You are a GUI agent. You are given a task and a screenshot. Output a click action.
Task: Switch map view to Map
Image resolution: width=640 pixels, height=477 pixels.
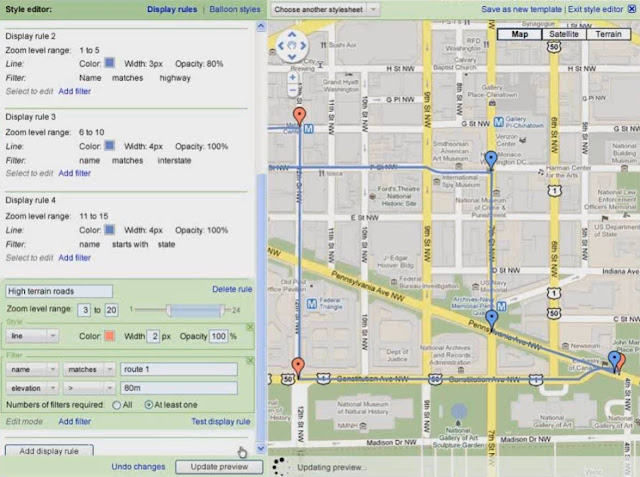click(520, 34)
